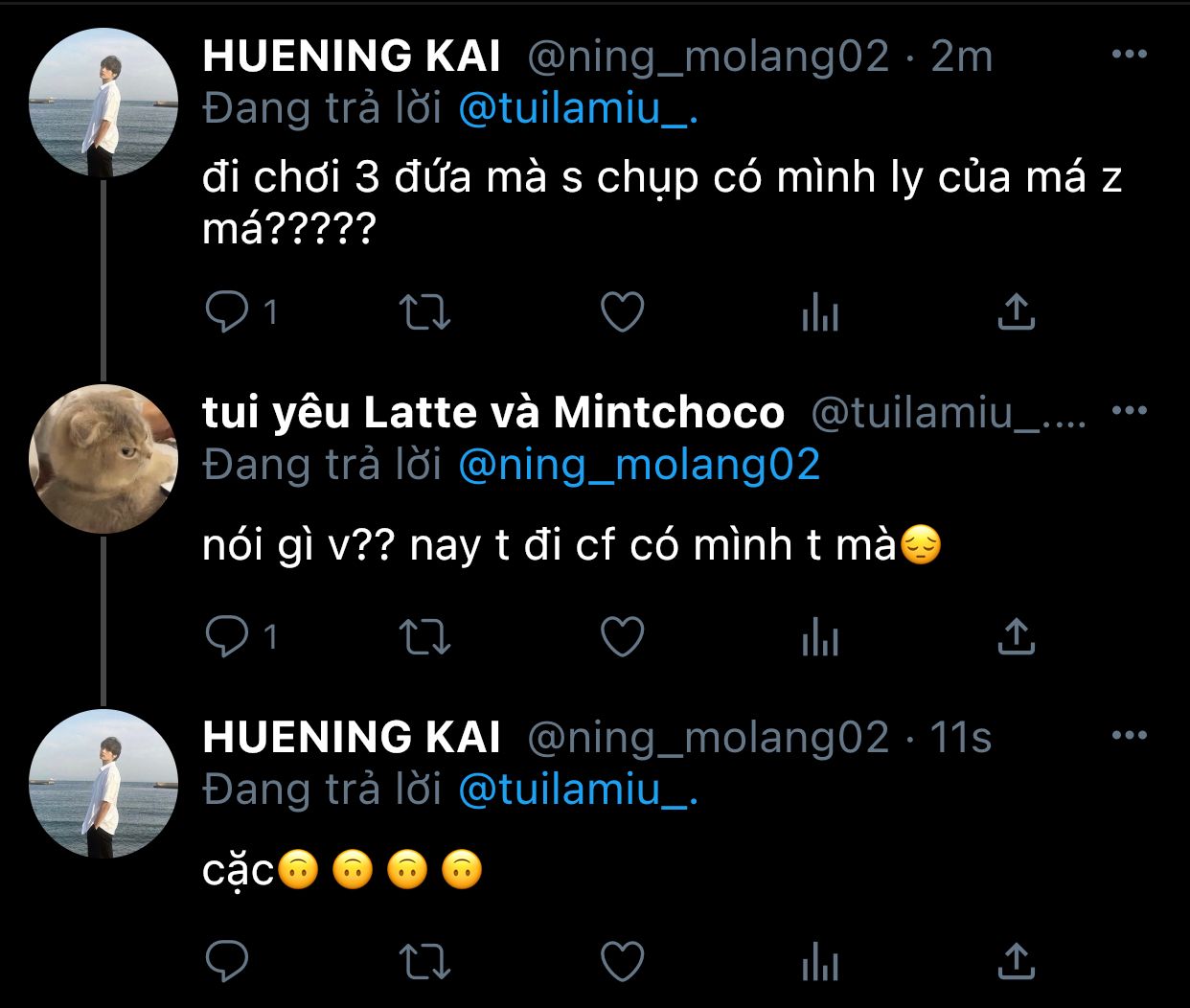1190x1008 pixels.
Task: View analytics of the last tweet
Action: [820, 963]
